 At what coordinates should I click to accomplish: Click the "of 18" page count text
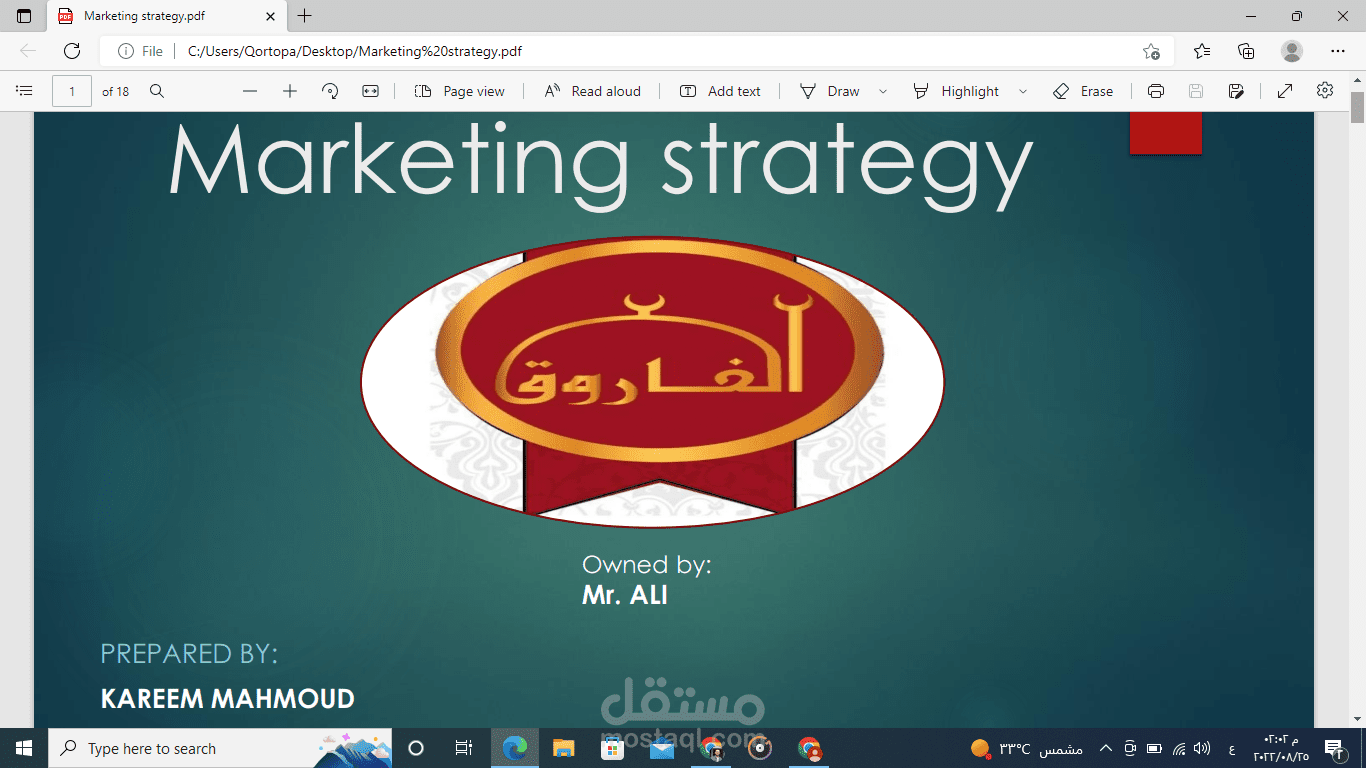[x=116, y=91]
